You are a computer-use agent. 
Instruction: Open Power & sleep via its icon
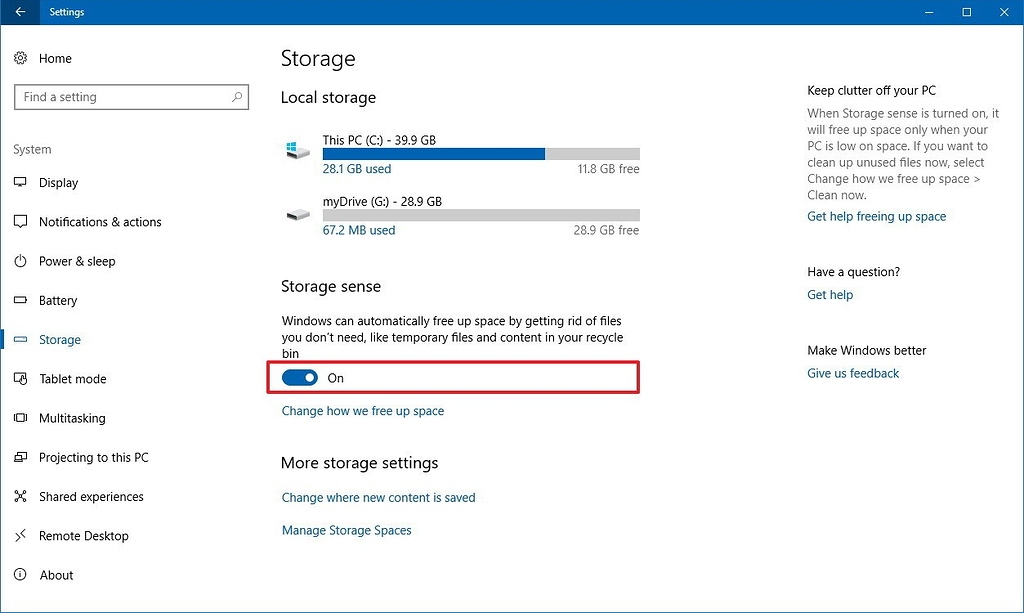22,261
